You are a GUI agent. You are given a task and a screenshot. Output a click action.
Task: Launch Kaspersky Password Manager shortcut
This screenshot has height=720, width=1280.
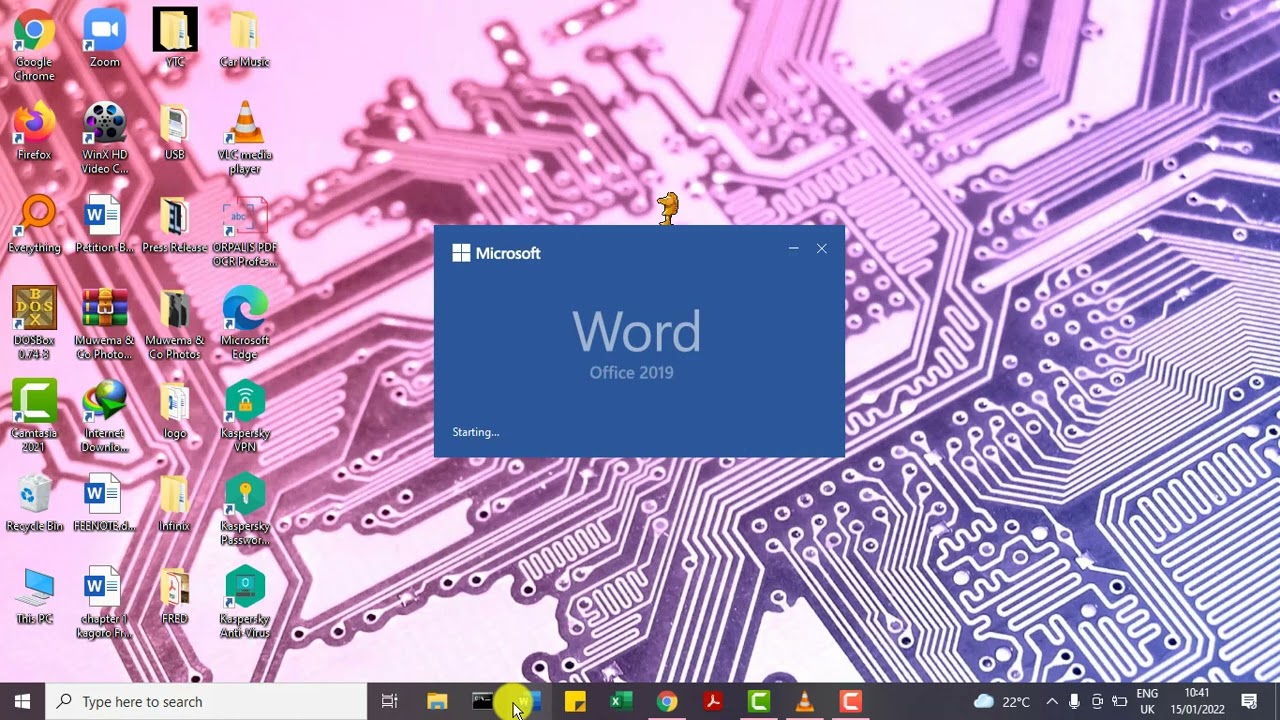pyautogui.click(x=245, y=510)
